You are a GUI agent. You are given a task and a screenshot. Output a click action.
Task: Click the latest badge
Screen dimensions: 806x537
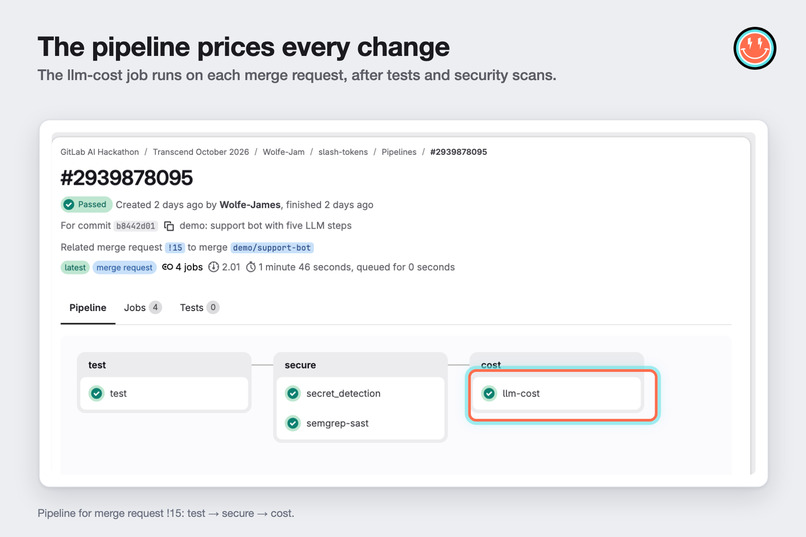click(75, 267)
